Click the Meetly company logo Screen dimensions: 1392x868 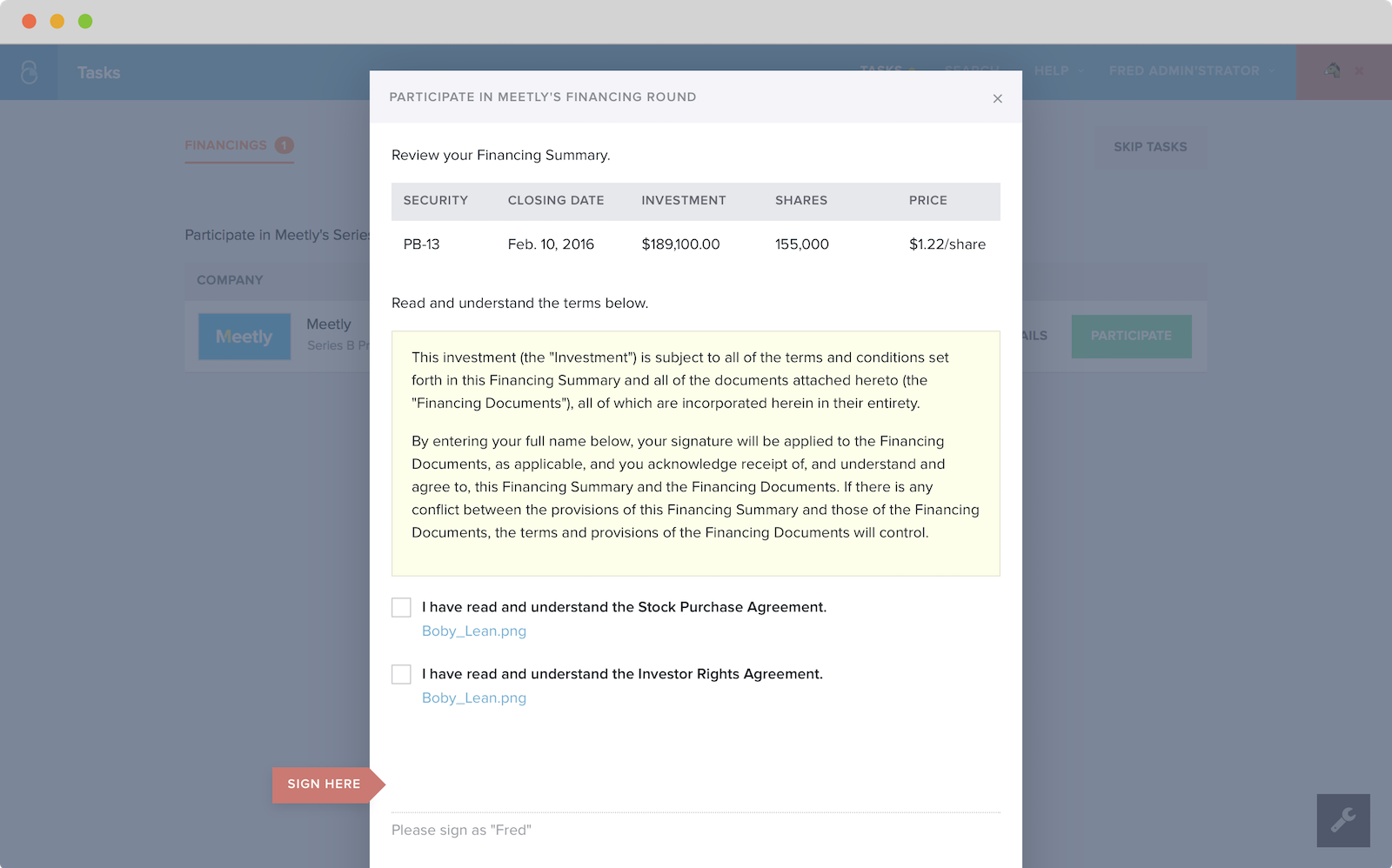(x=244, y=337)
